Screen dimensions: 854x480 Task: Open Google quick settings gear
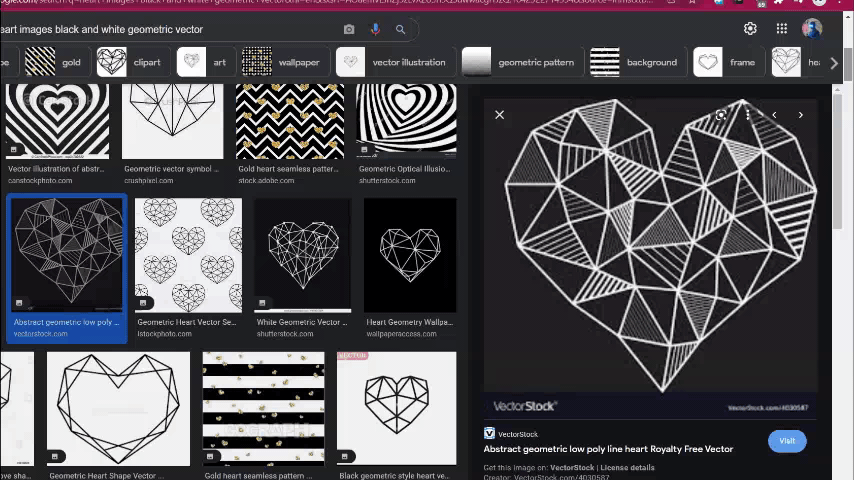click(x=750, y=28)
